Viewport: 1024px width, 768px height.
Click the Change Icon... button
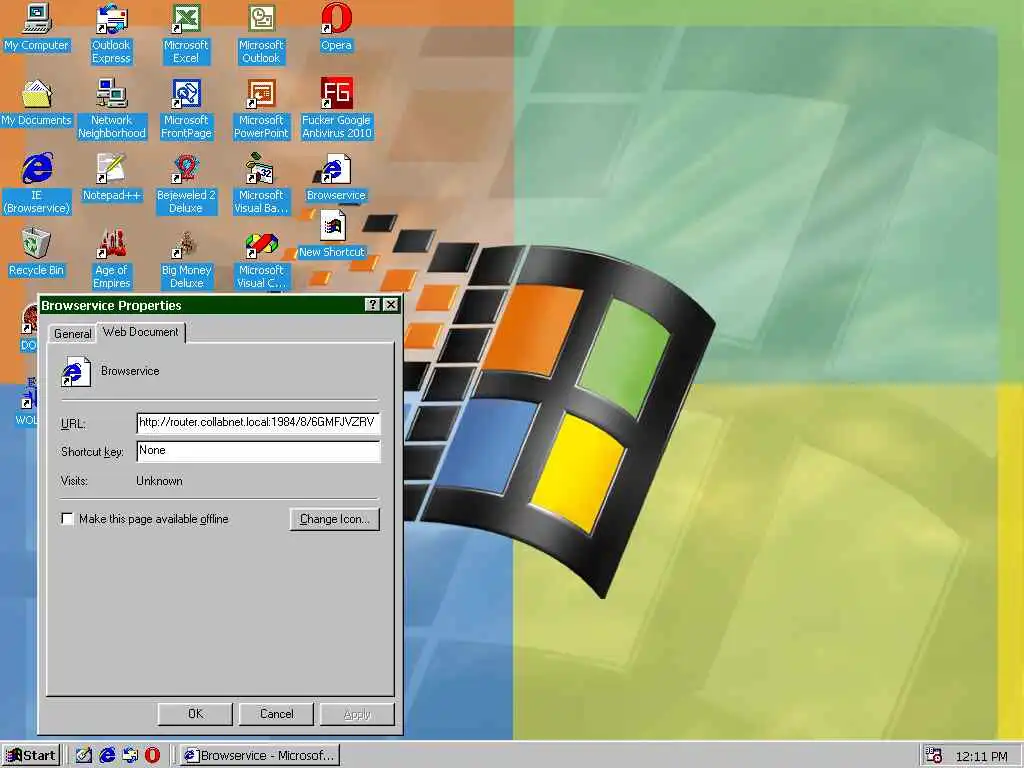pyautogui.click(x=334, y=519)
